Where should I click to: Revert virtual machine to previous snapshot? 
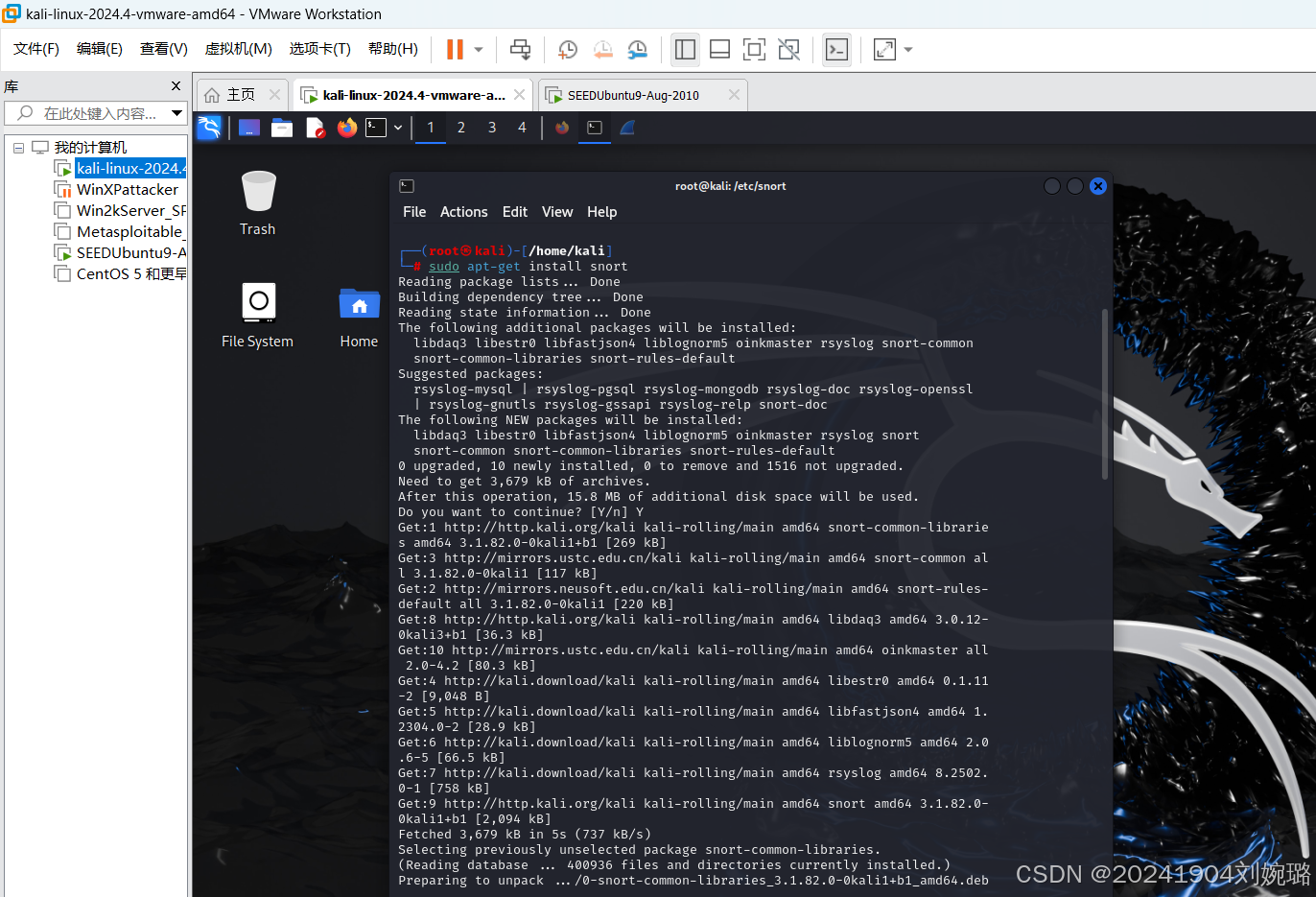coord(602,49)
